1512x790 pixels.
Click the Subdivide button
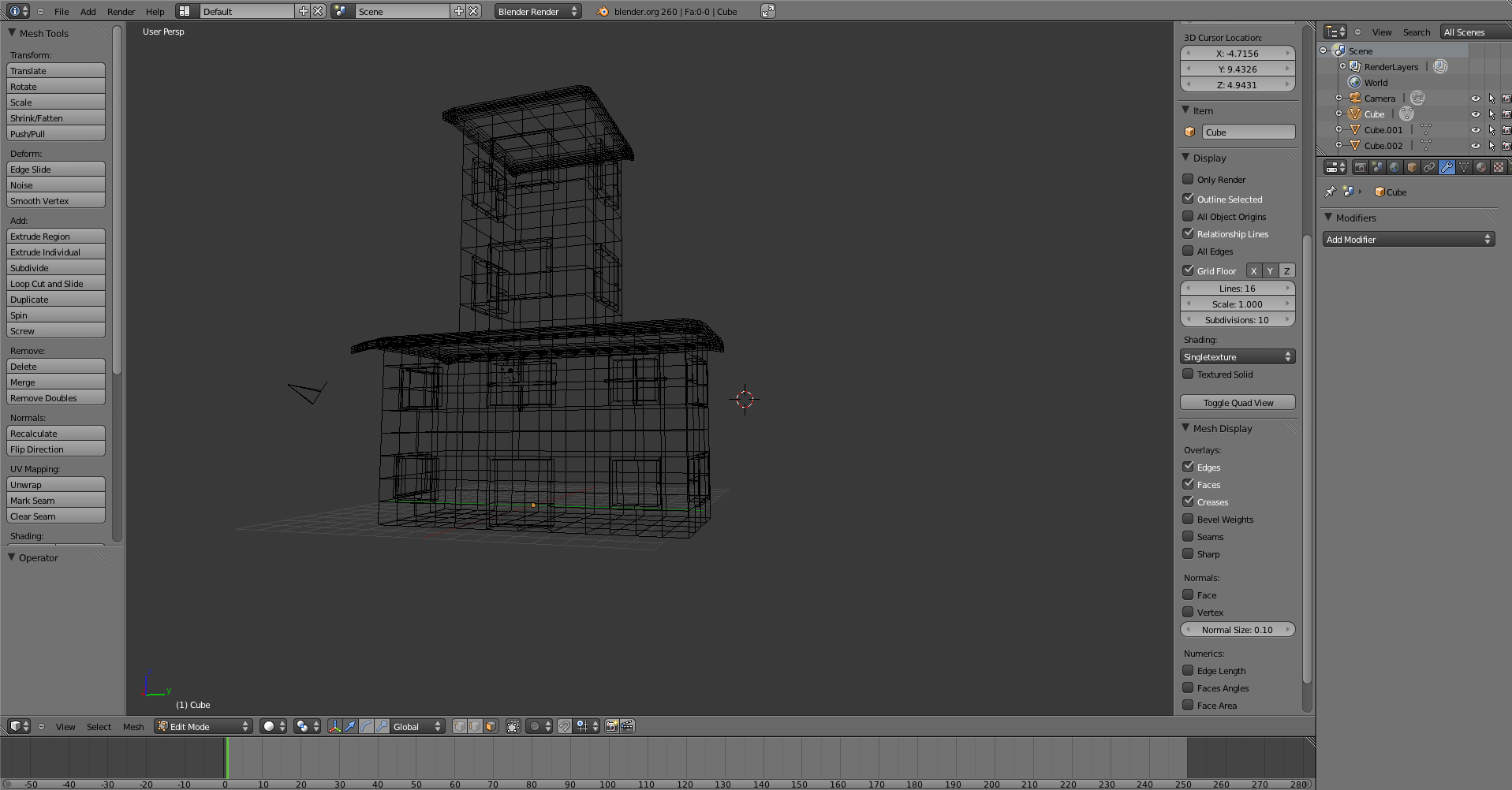(x=56, y=267)
